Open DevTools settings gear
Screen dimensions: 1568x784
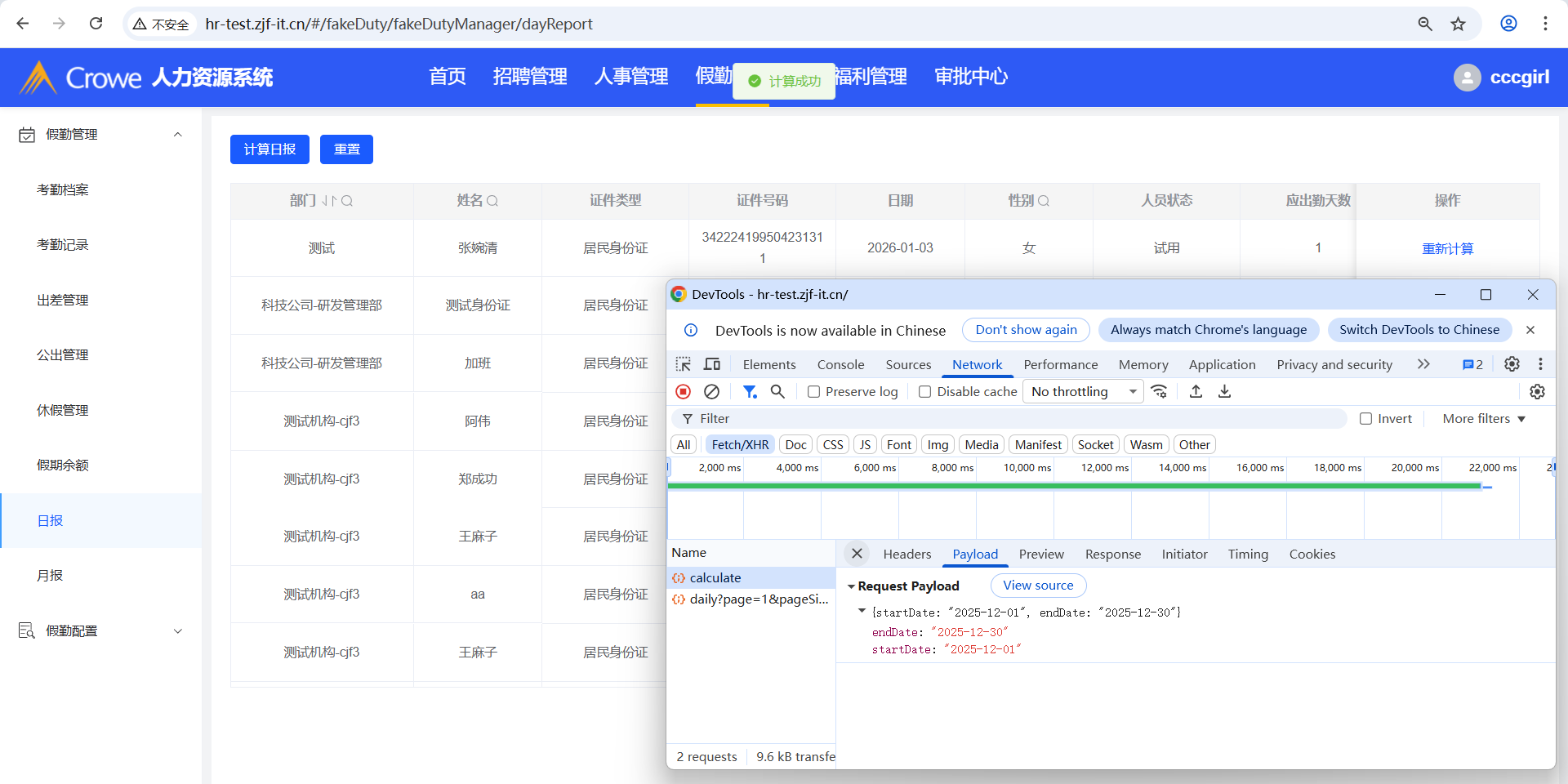pyautogui.click(x=1512, y=364)
